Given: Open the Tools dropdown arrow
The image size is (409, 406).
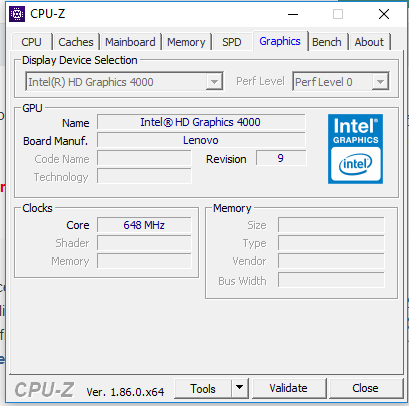Looking at the screenshot, I should point(239,388).
